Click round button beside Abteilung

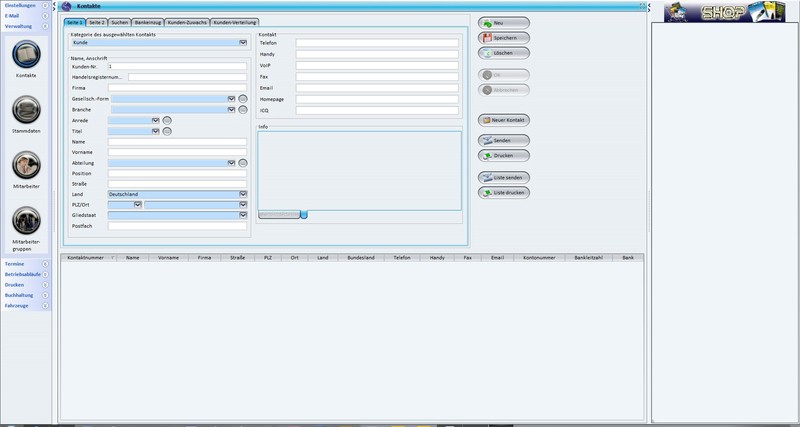tap(243, 163)
